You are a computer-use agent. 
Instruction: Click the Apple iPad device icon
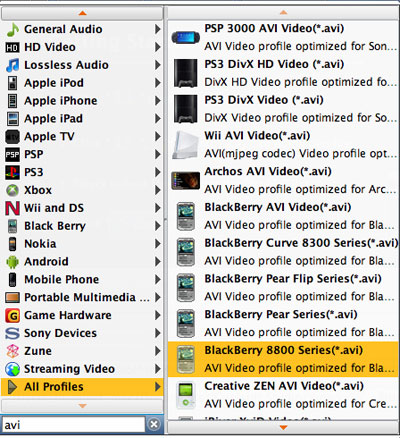(x=13, y=119)
